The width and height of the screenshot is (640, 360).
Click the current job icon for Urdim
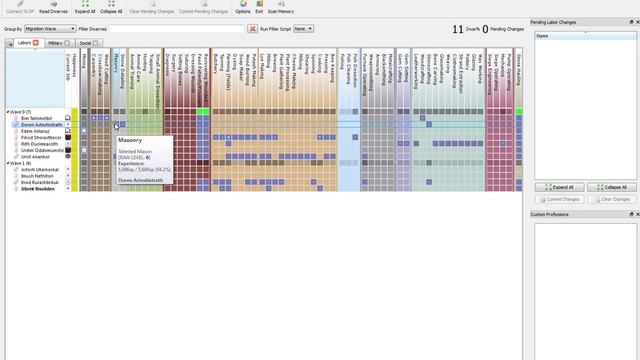pyautogui.click(x=68, y=150)
